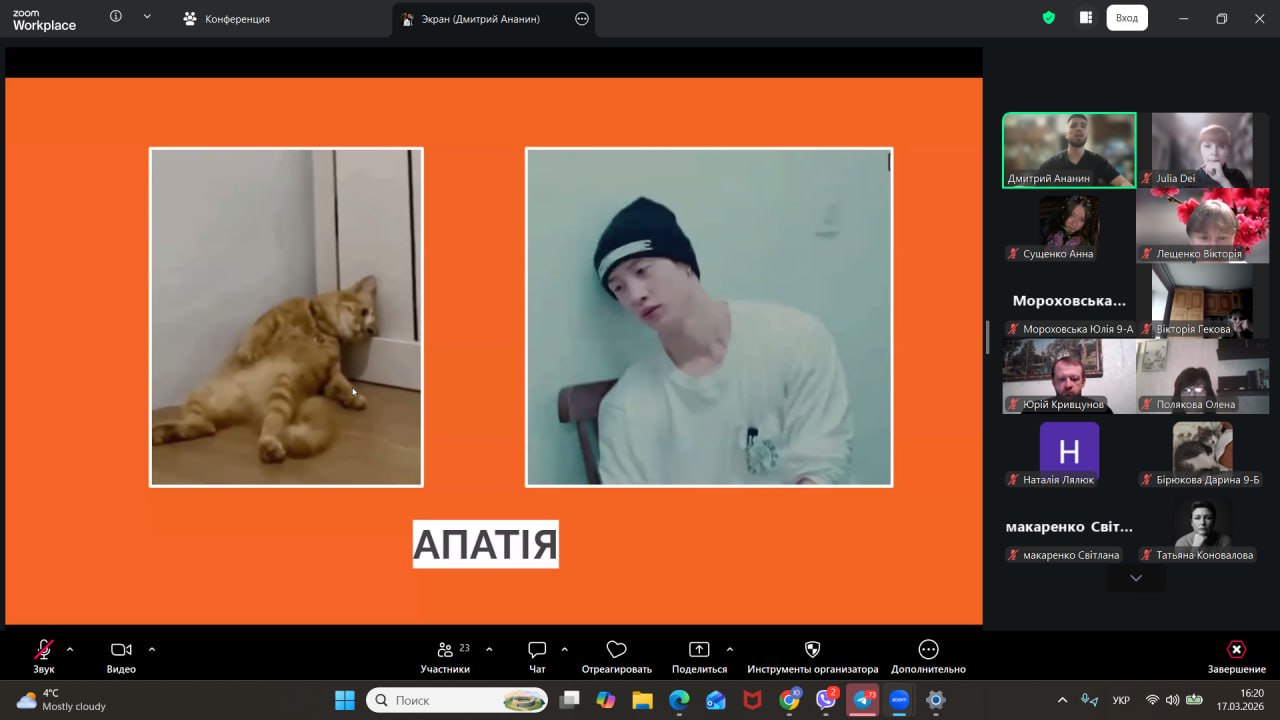Click the green encryption shield icon
This screenshot has width=1280, height=720.
[x=1048, y=18]
